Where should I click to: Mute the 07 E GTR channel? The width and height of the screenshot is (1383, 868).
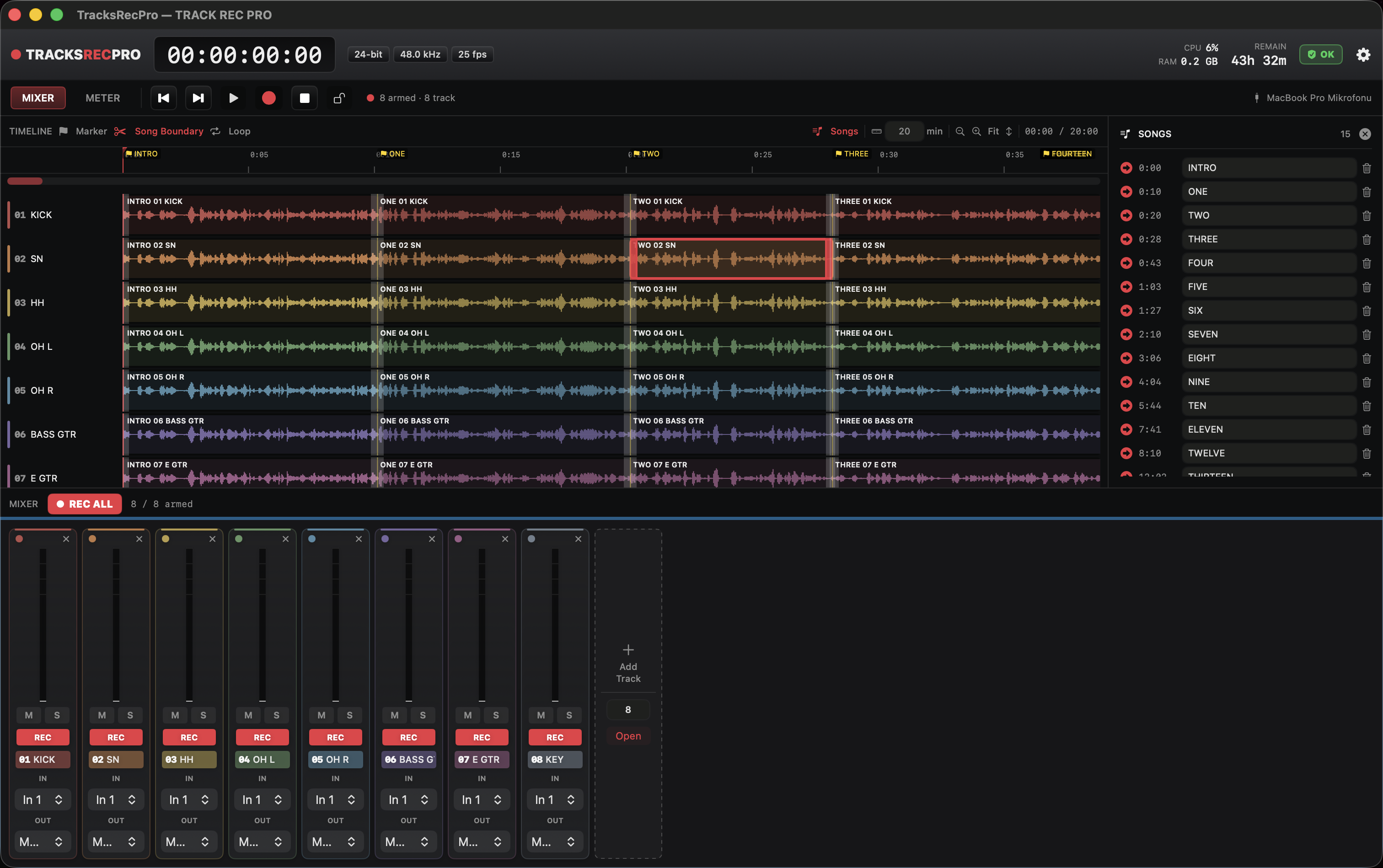pyautogui.click(x=468, y=715)
